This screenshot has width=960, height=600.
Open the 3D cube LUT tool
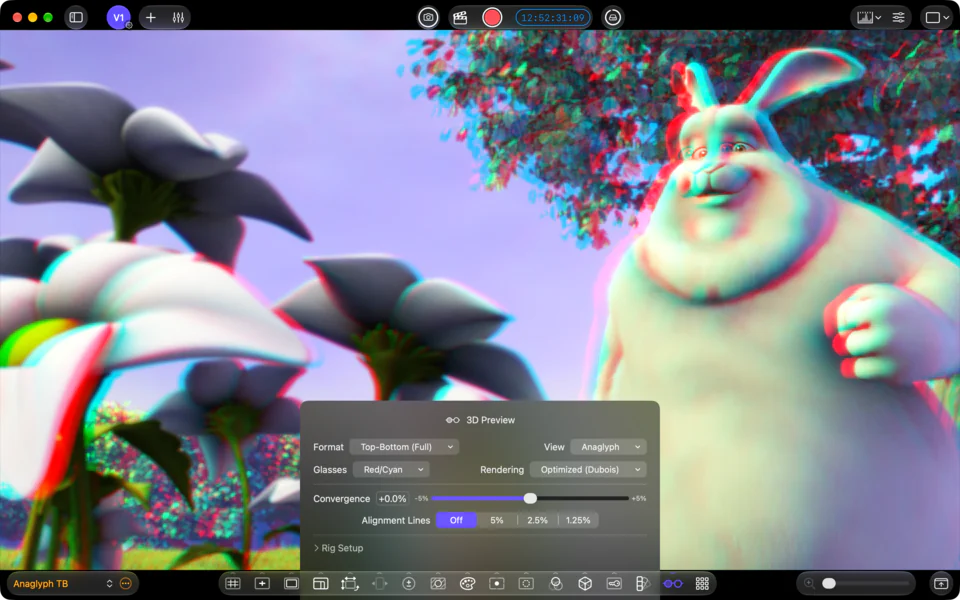tap(585, 583)
